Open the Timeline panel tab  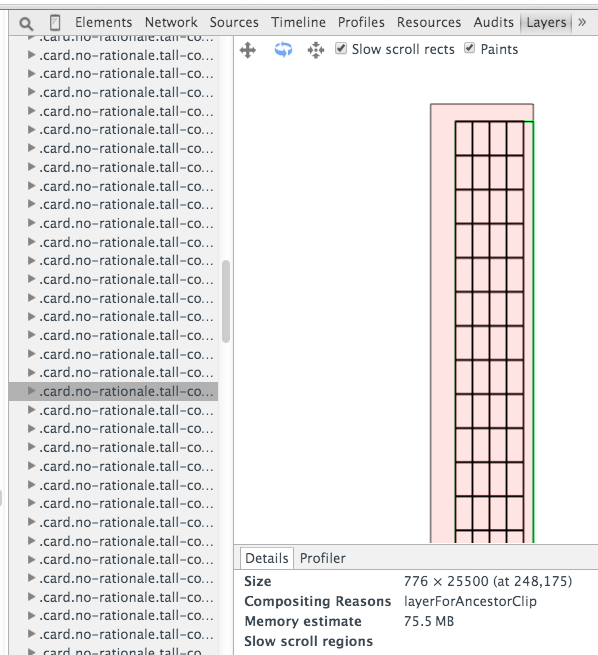pos(298,22)
